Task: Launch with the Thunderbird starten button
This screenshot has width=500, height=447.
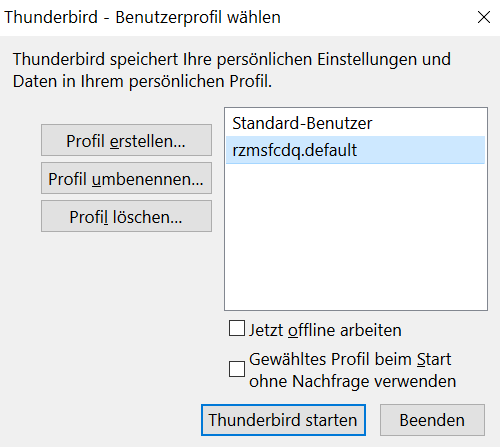Action: (283, 420)
